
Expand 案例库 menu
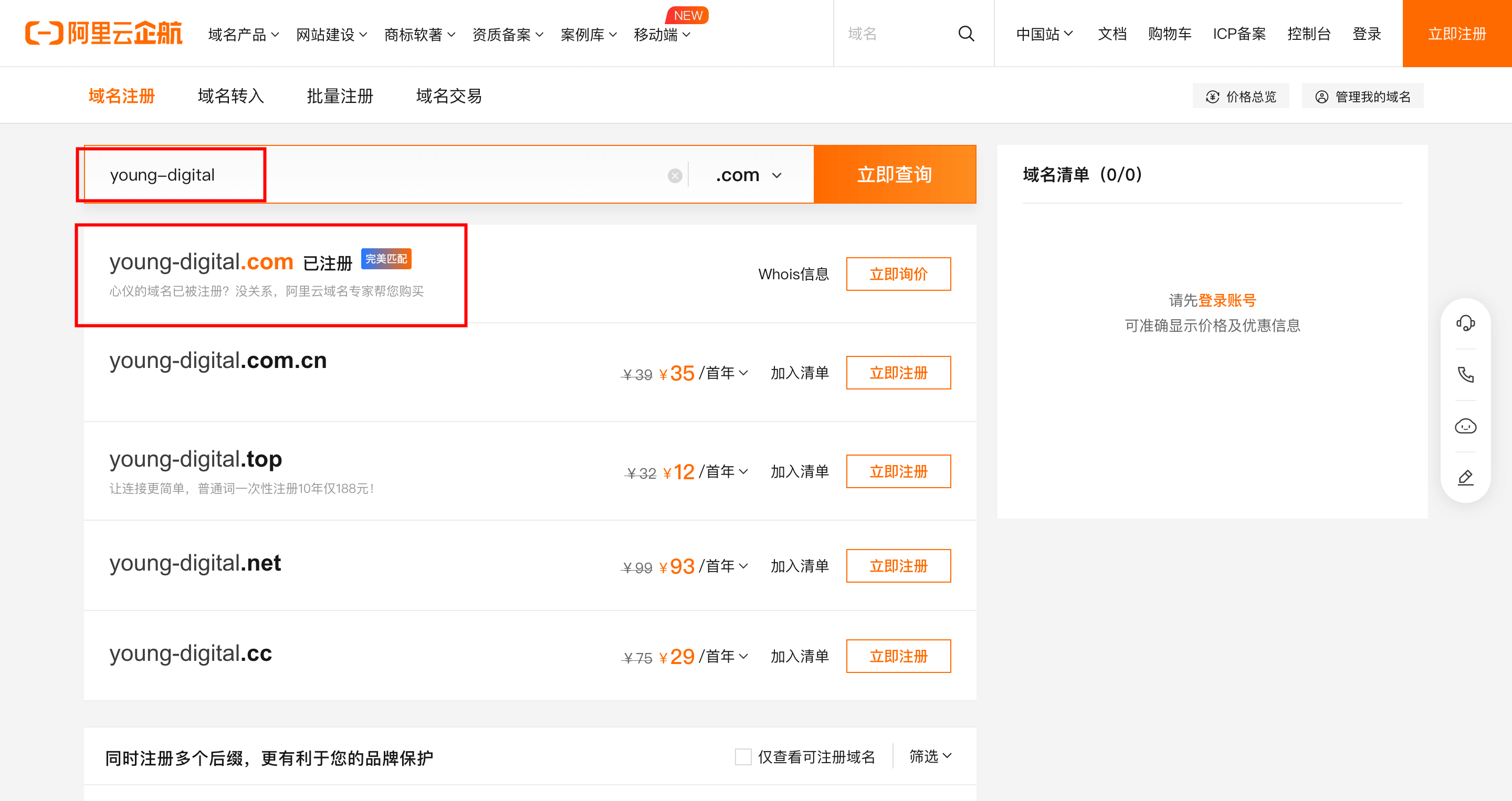click(589, 35)
